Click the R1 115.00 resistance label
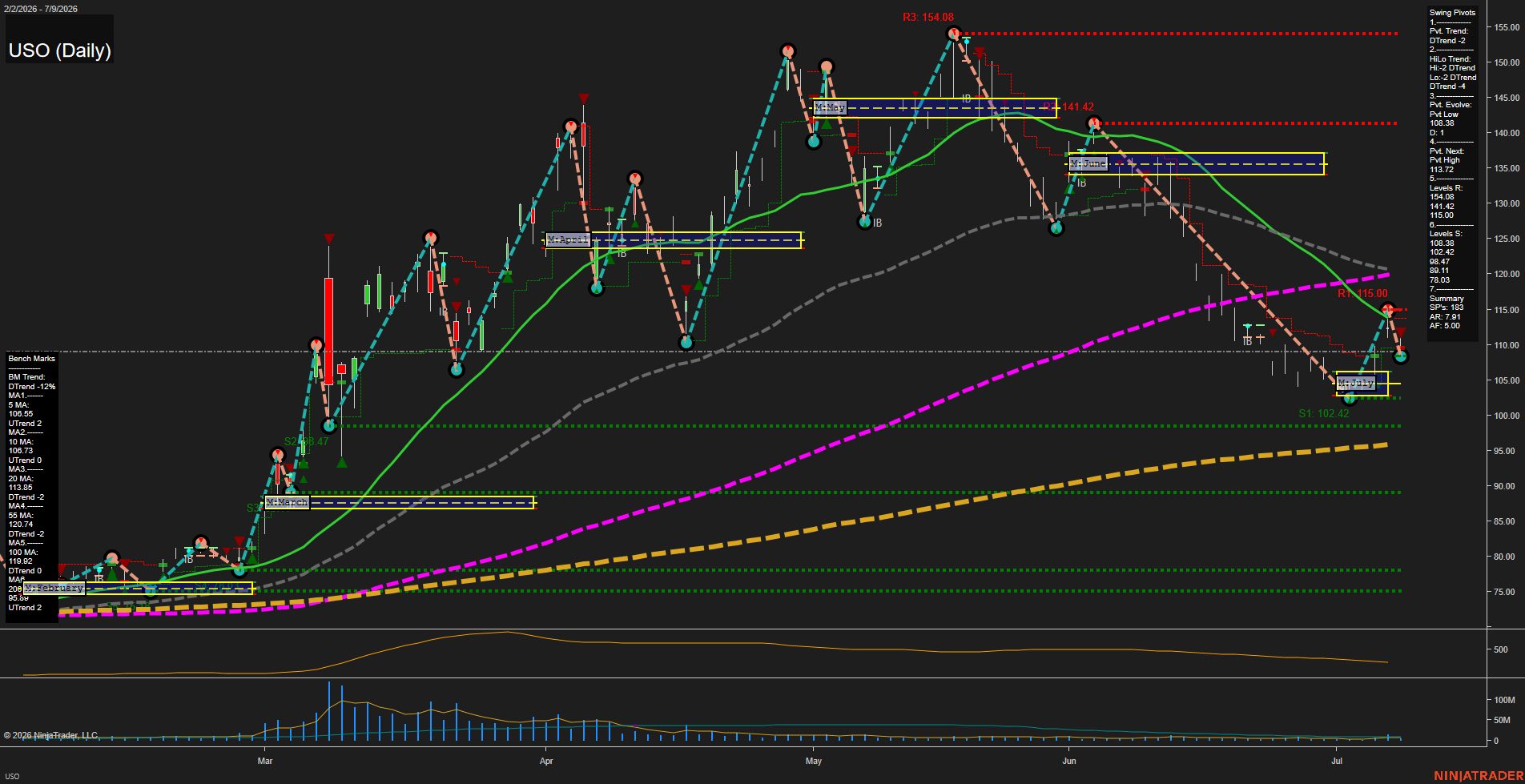This screenshot has width=1525, height=784. pyautogui.click(x=1362, y=294)
